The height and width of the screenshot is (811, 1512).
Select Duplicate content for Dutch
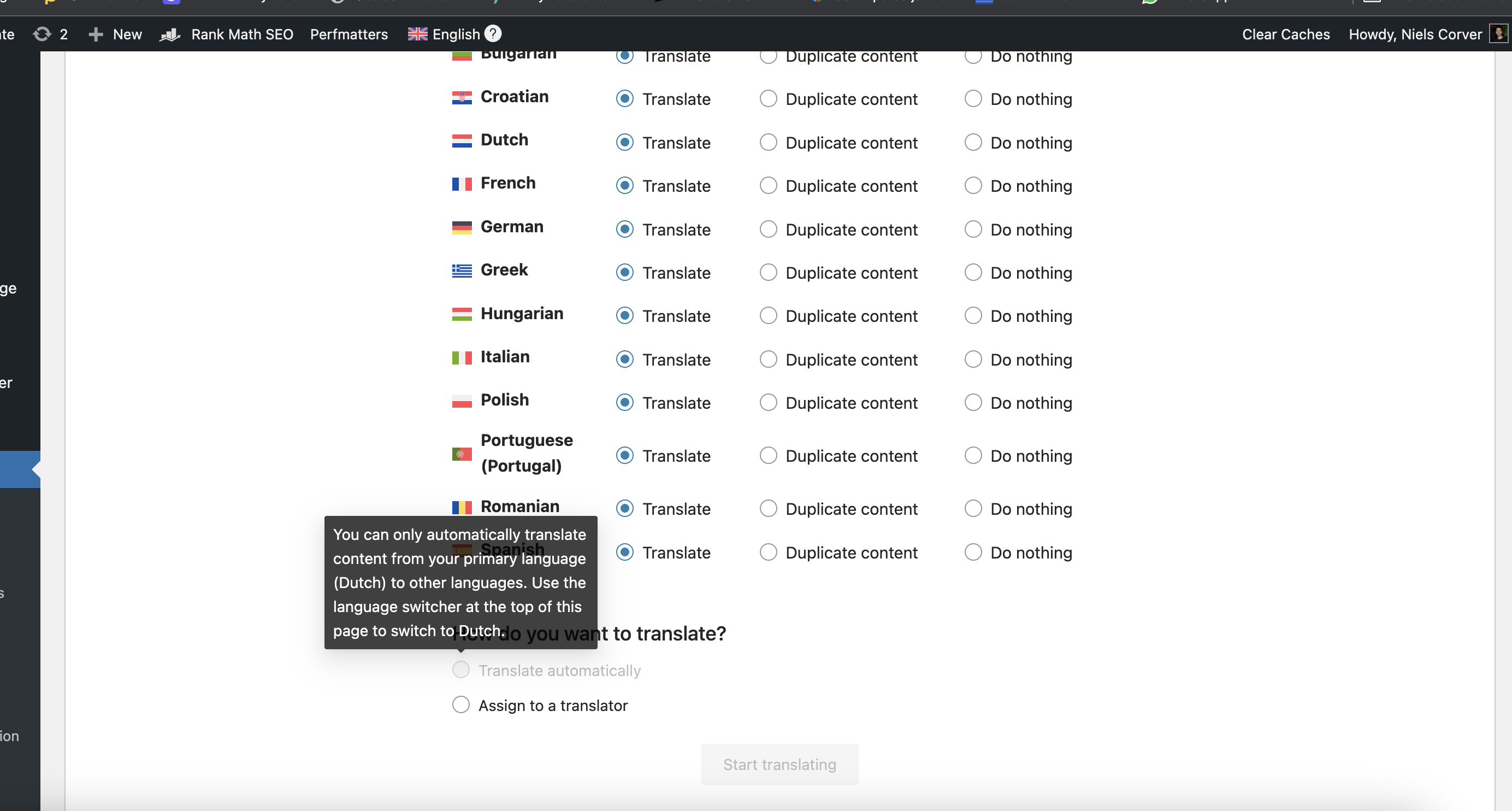click(x=769, y=142)
